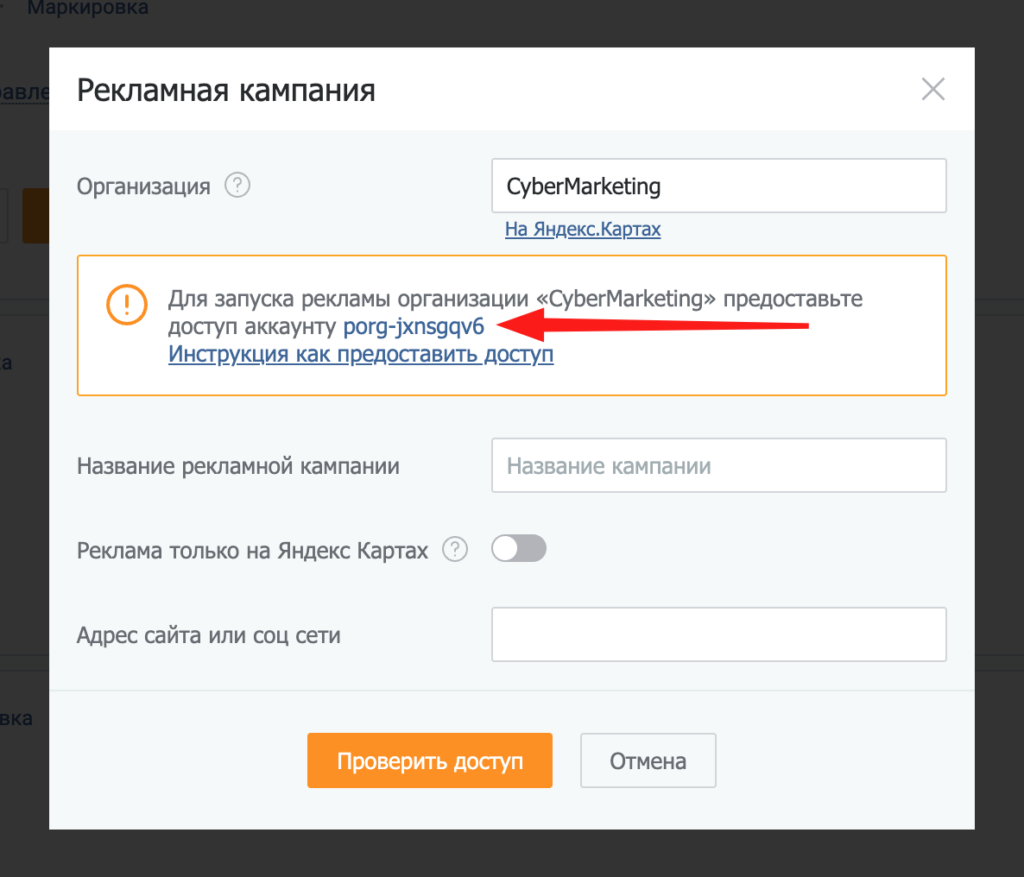Screen dimensions: 1024x877
Task: Click the Организация field with CyberMarketing
Action: point(718,185)
